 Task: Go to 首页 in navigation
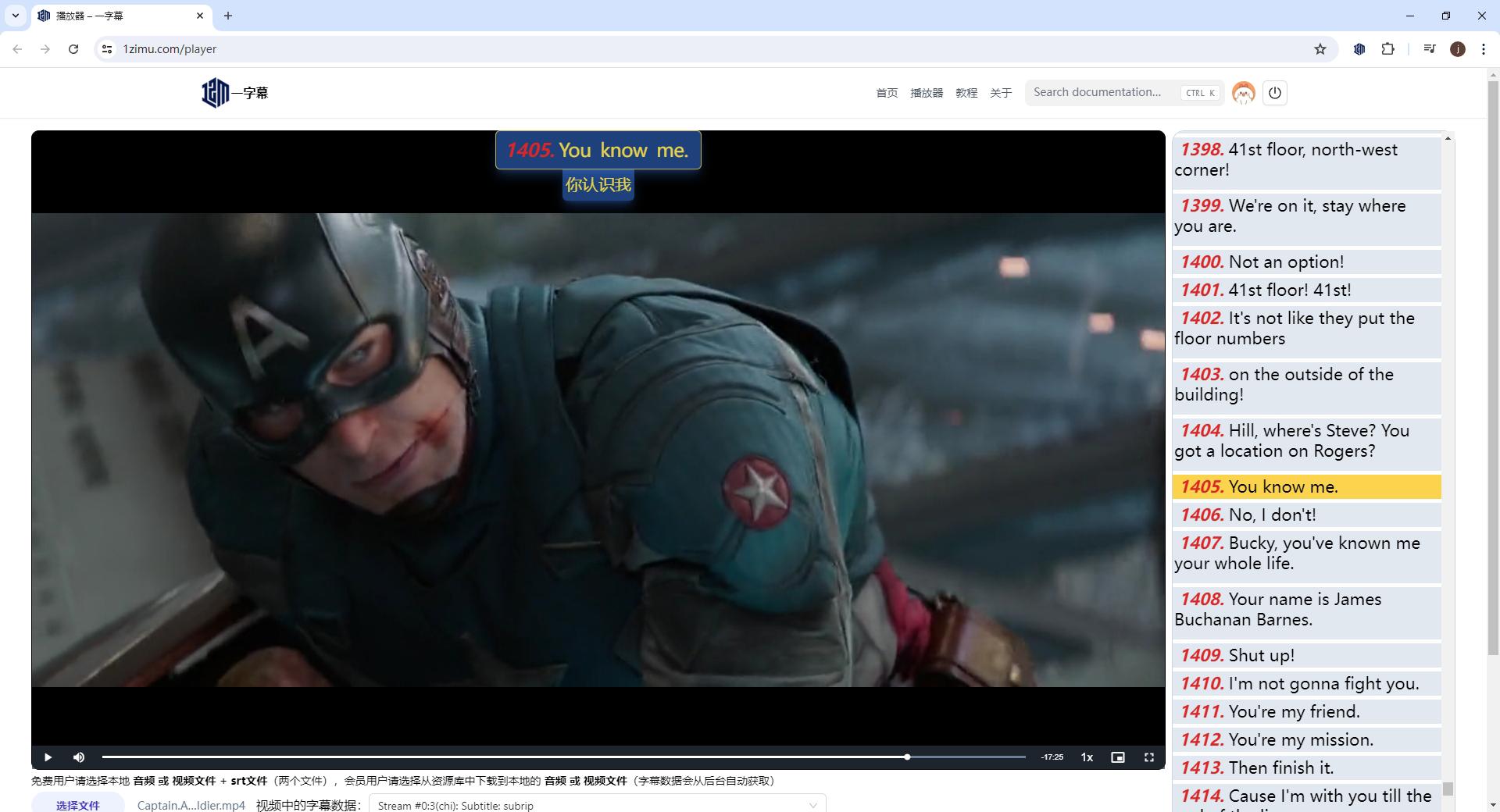[887, 93]
